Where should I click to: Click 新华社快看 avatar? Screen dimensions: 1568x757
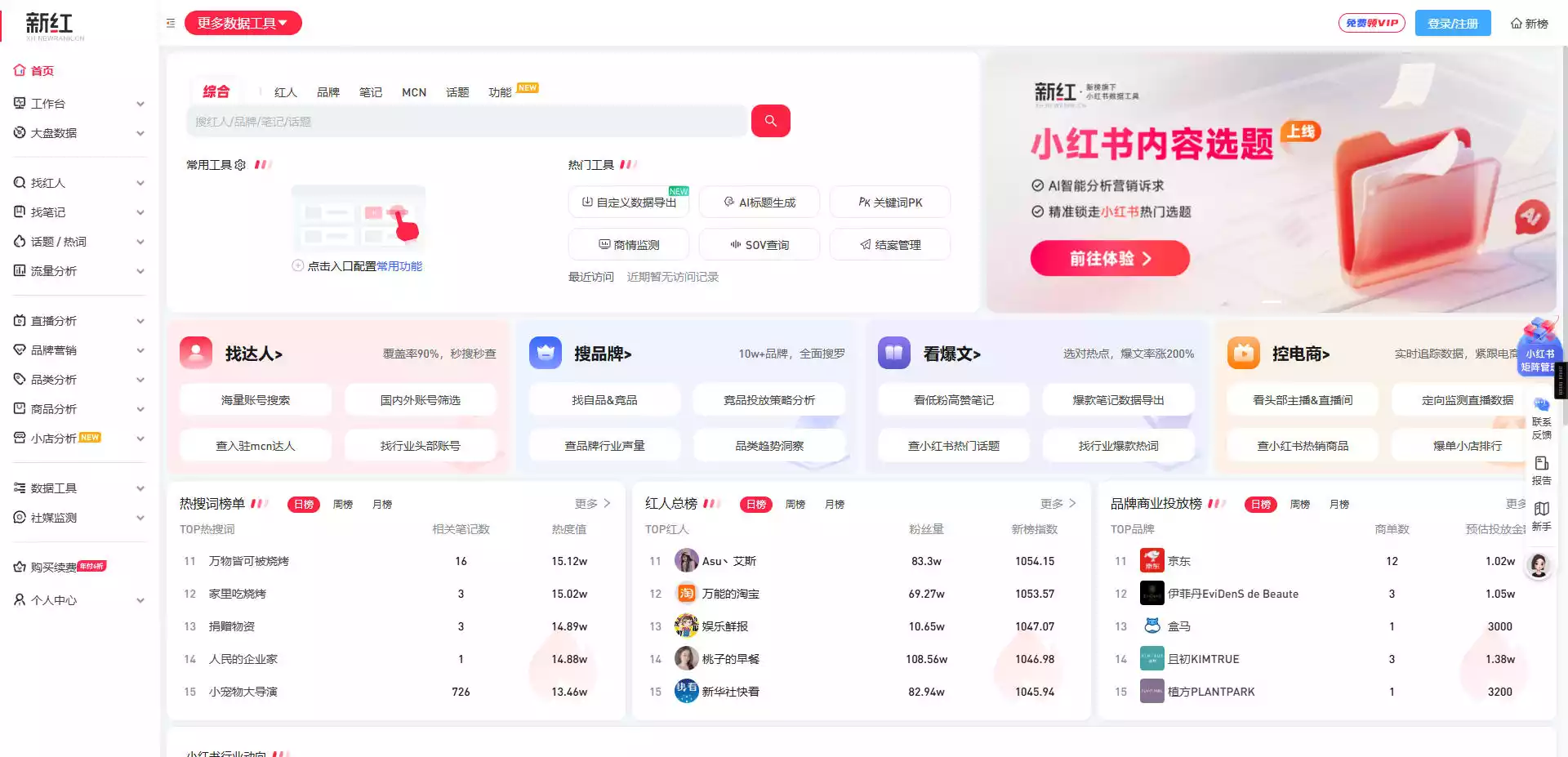(687, 692)
